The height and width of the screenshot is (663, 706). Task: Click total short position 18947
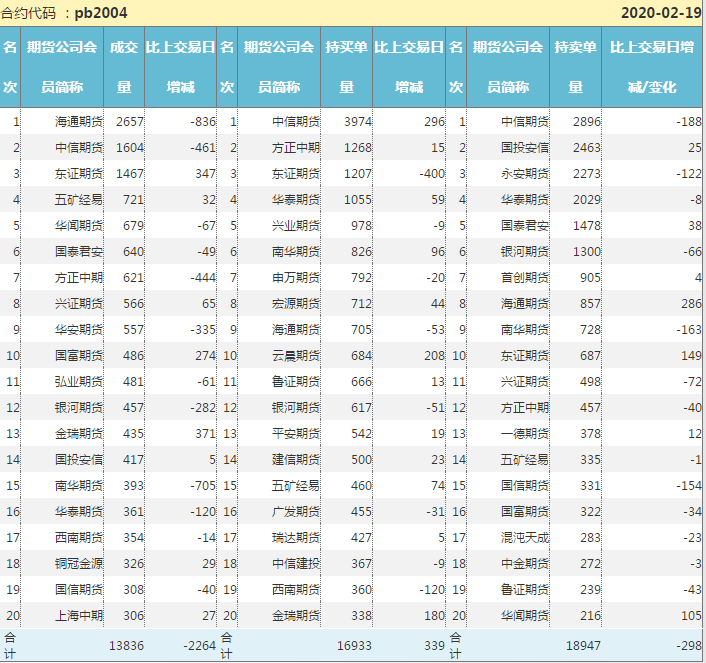(x=583, y=646)
